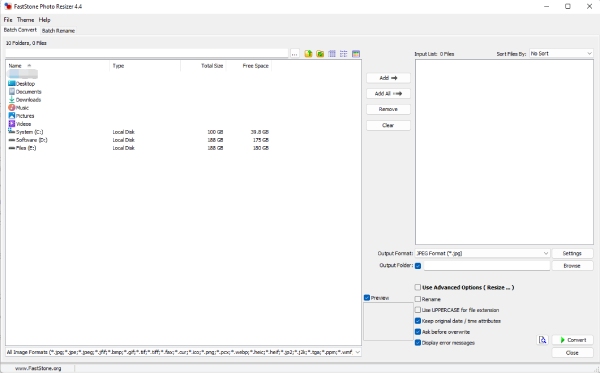Click Browse for output folder
600x373 pixels.
[572, 265]
